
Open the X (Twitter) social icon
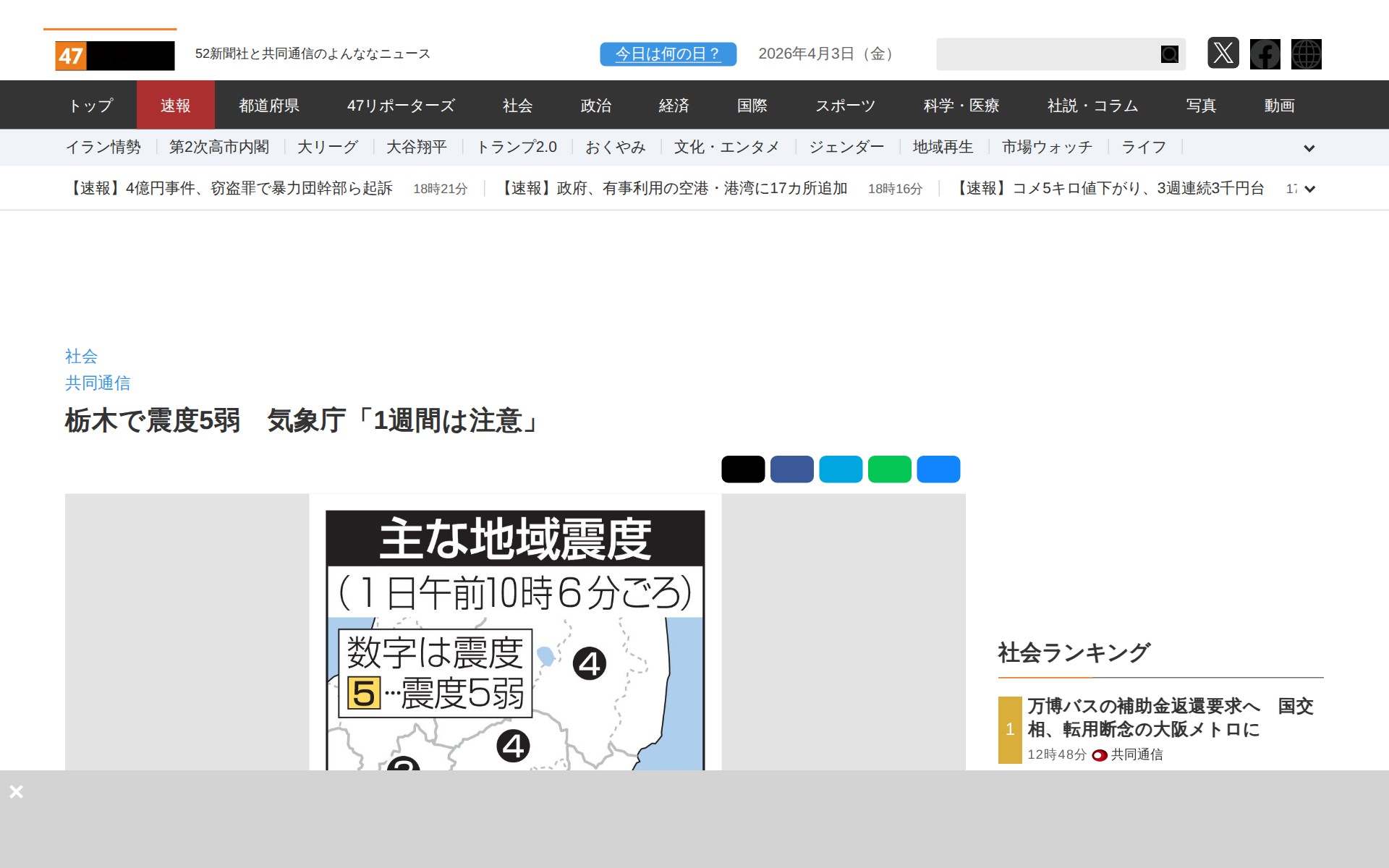click(1223, 54)
